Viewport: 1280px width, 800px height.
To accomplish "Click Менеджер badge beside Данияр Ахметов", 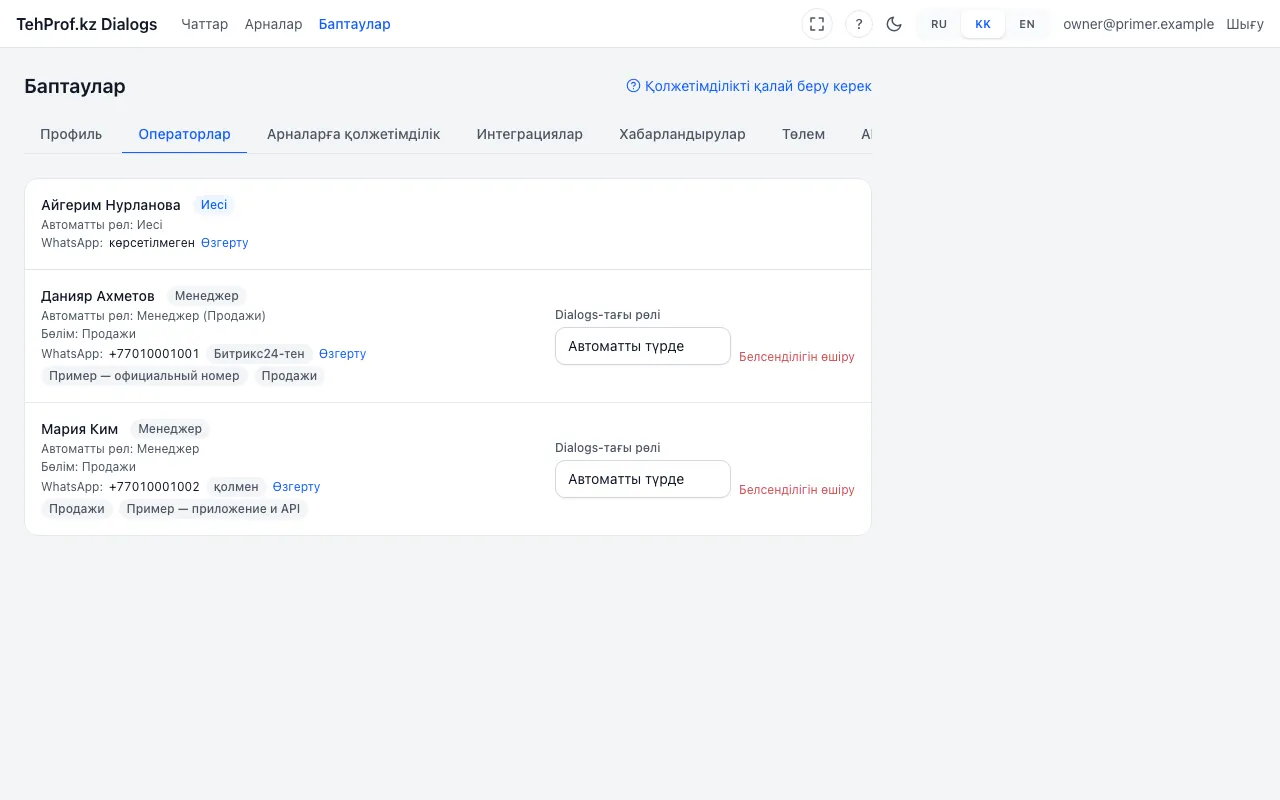I will click(x=207, y=296).
